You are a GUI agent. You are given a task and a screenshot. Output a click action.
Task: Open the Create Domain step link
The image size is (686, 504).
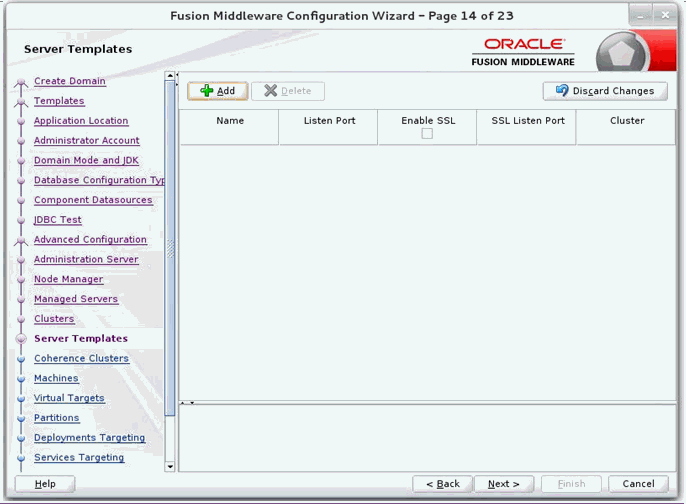[70, 81]
